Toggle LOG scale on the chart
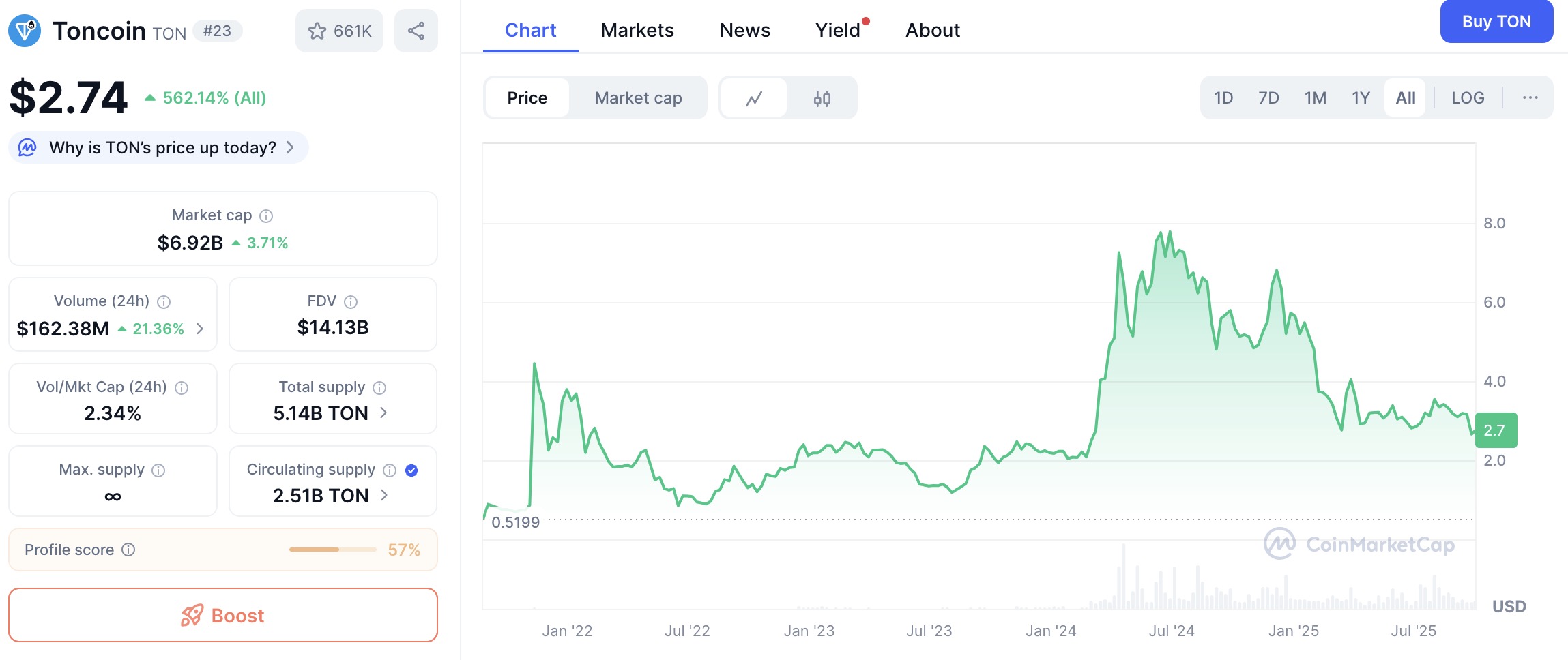The height and width of the screenshot is (660, 1568). 1467,98
